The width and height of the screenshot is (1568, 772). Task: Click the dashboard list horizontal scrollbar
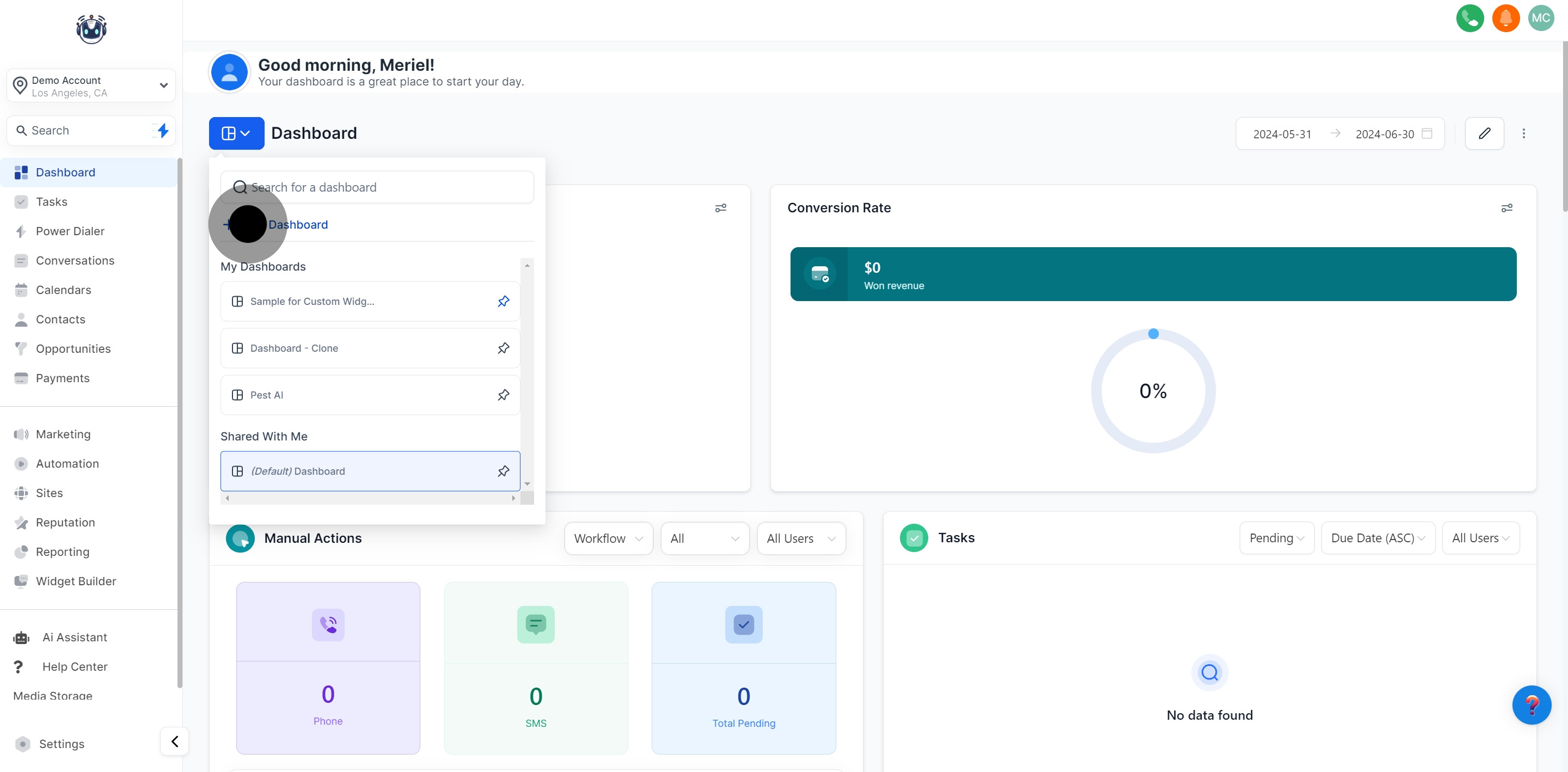370,498
